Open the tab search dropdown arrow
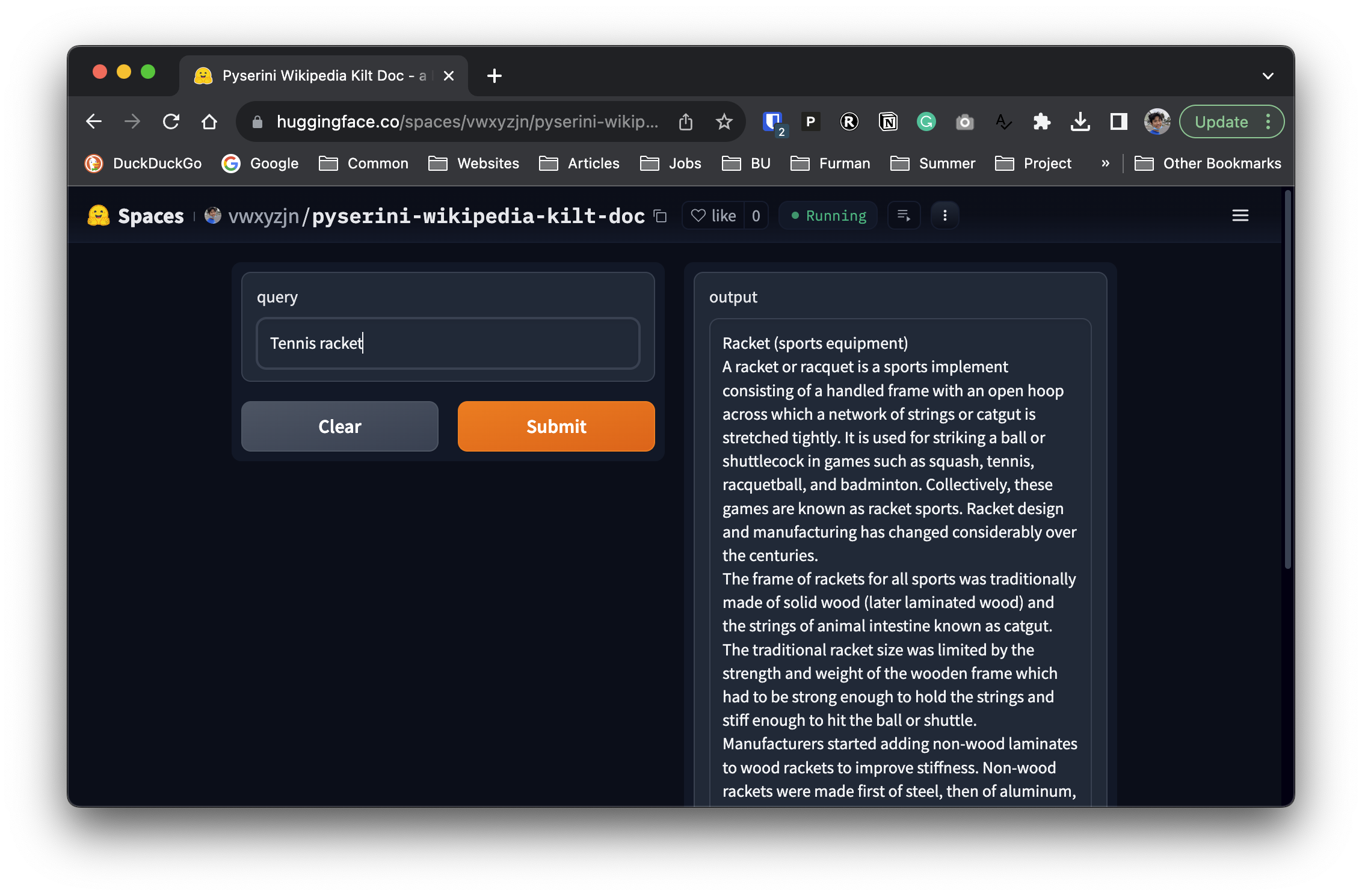Screen dimensions: 1362x896 (1268, 76)
